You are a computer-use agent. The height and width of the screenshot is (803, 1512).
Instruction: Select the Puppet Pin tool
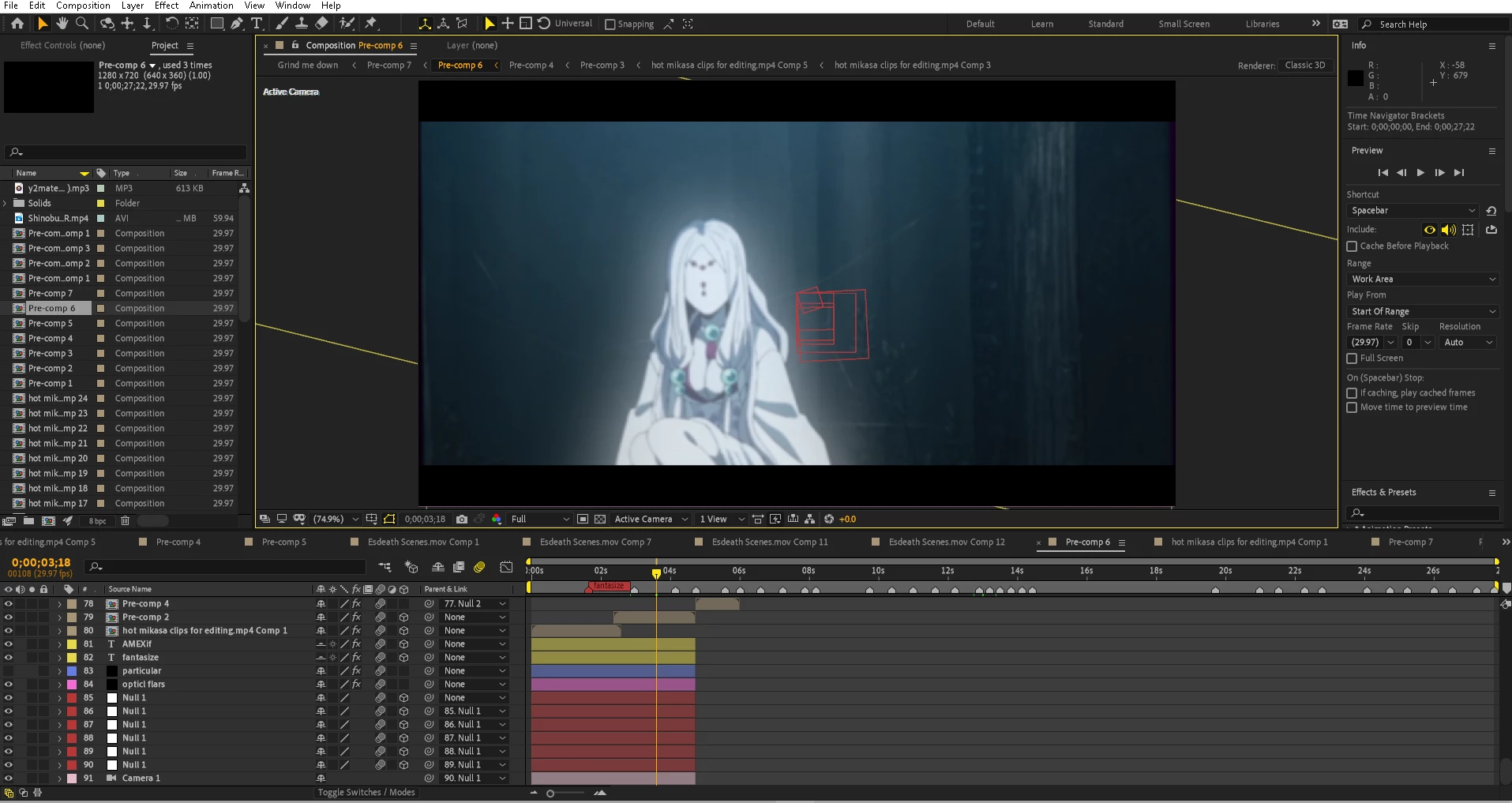coord(371,24)
